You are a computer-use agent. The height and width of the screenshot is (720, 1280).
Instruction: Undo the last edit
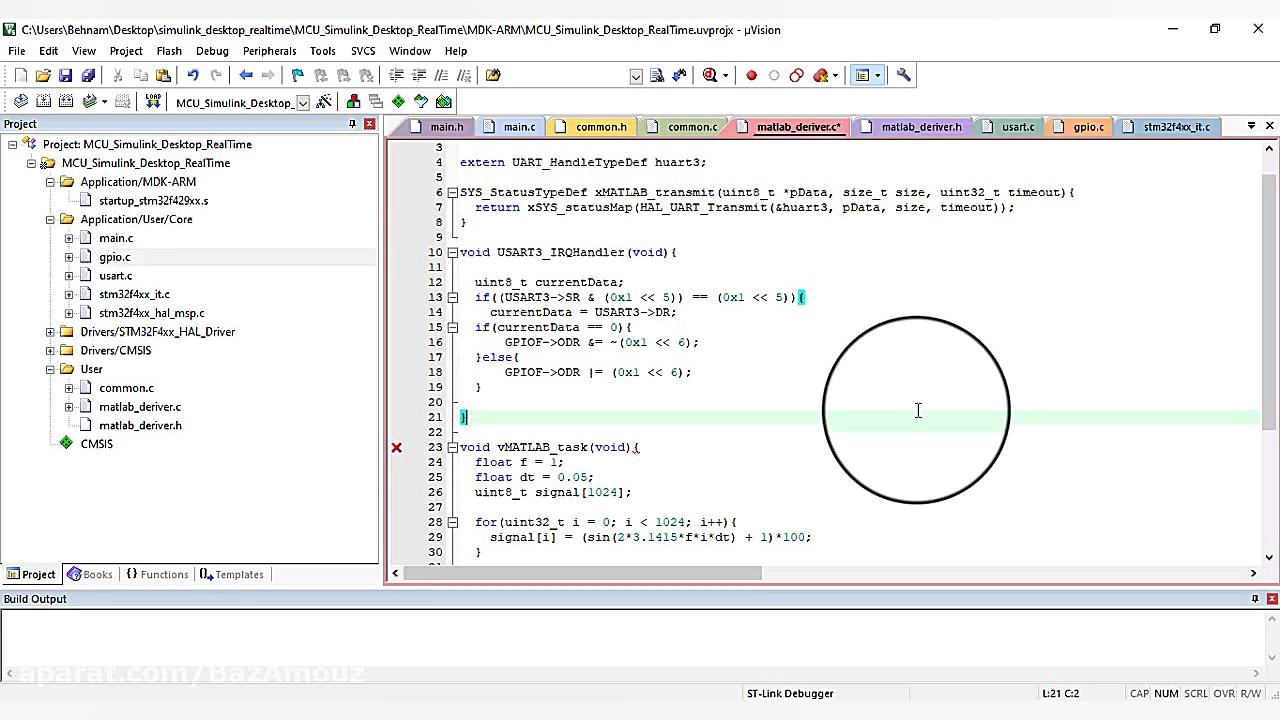click(192, 75)
